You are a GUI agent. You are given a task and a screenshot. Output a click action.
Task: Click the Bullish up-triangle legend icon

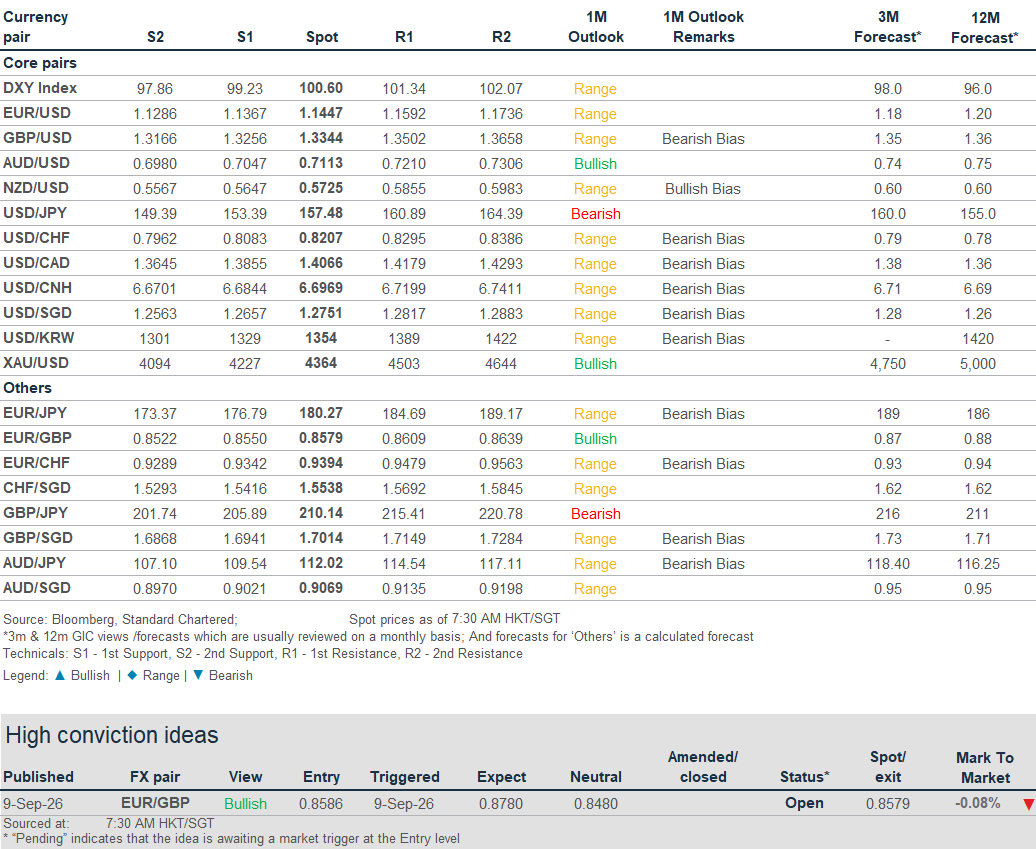tap(60, 675)
